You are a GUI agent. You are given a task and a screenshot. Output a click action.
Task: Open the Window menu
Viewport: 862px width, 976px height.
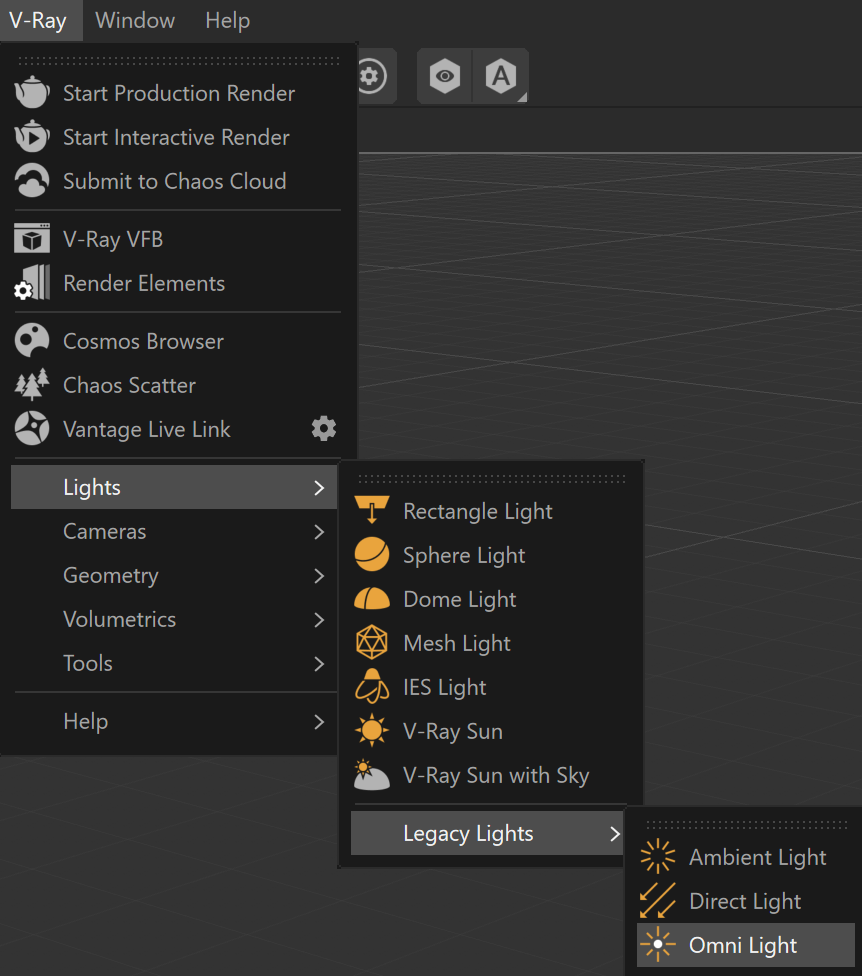point(135,21)
